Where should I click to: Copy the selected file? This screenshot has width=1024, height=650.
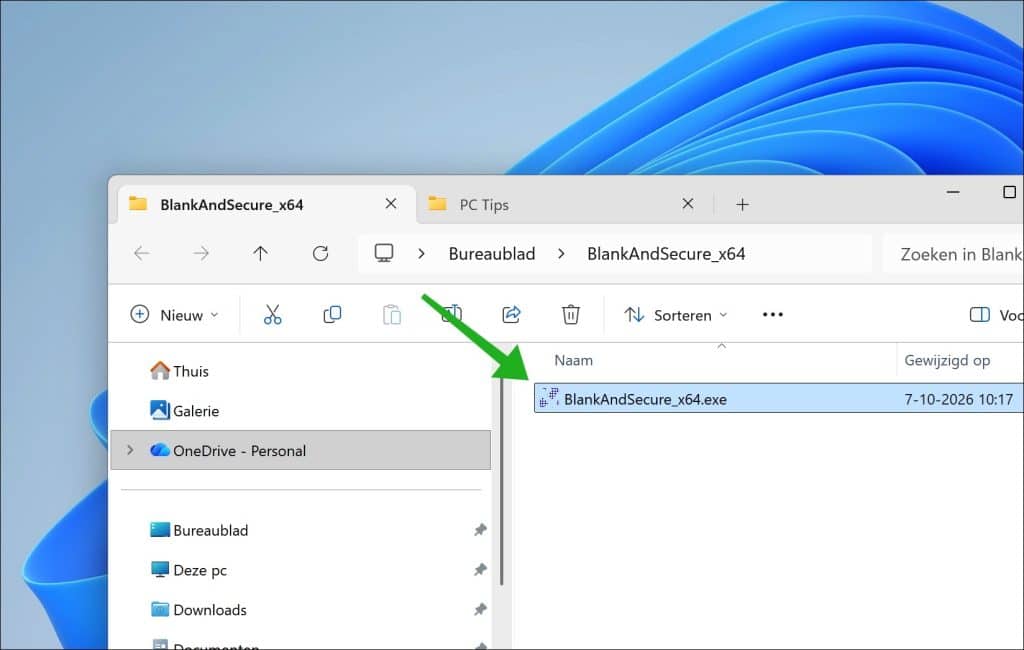tap(332, 315)
